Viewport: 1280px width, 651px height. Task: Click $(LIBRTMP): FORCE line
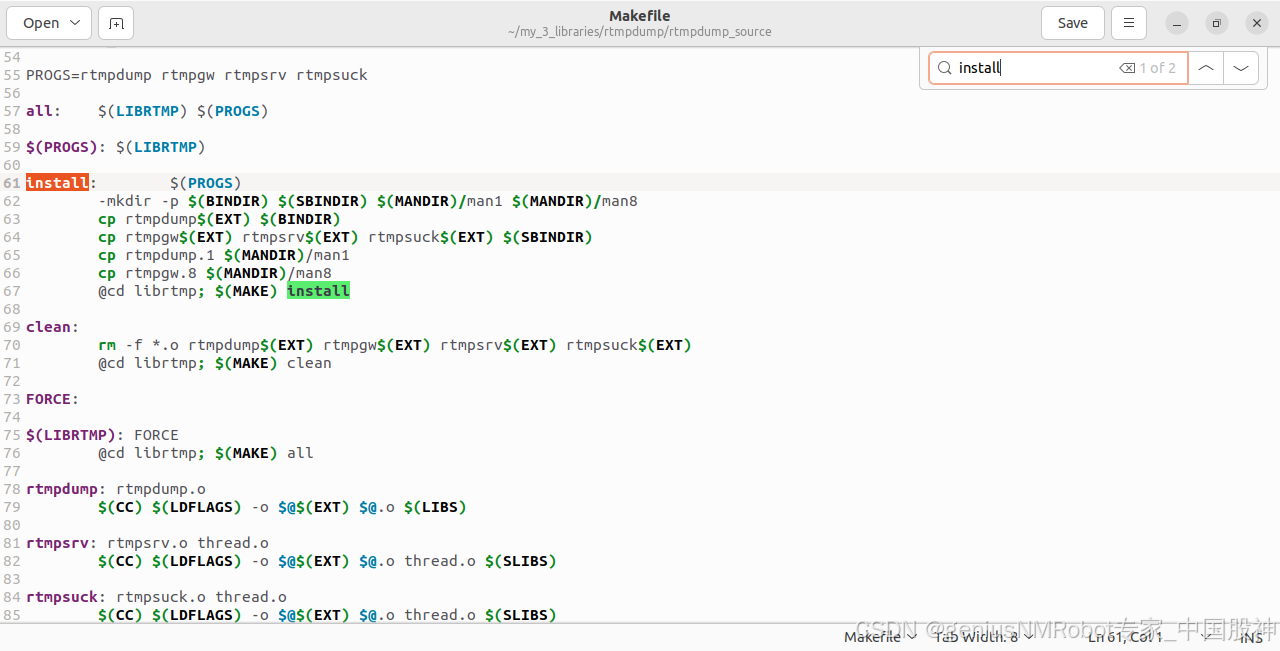102,435
